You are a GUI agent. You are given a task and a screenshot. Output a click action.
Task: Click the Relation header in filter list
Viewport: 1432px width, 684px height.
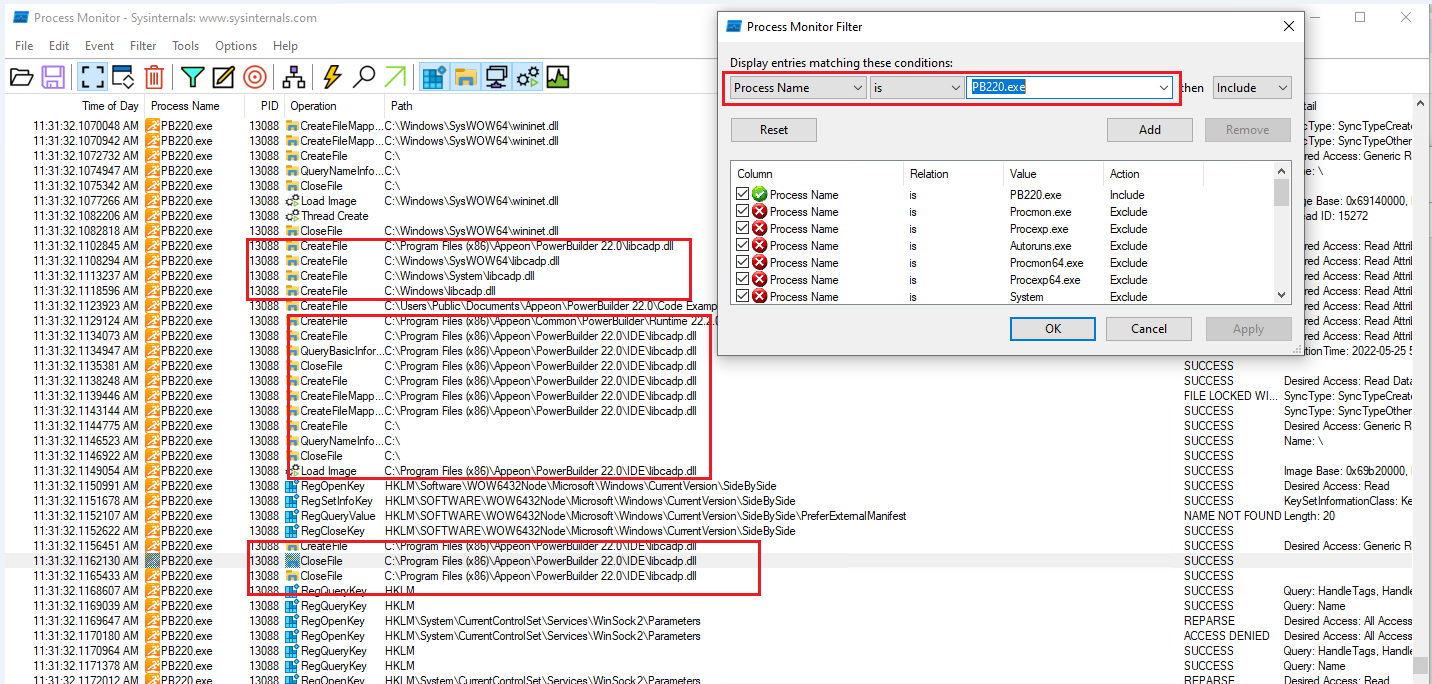(x=929, y=174)
